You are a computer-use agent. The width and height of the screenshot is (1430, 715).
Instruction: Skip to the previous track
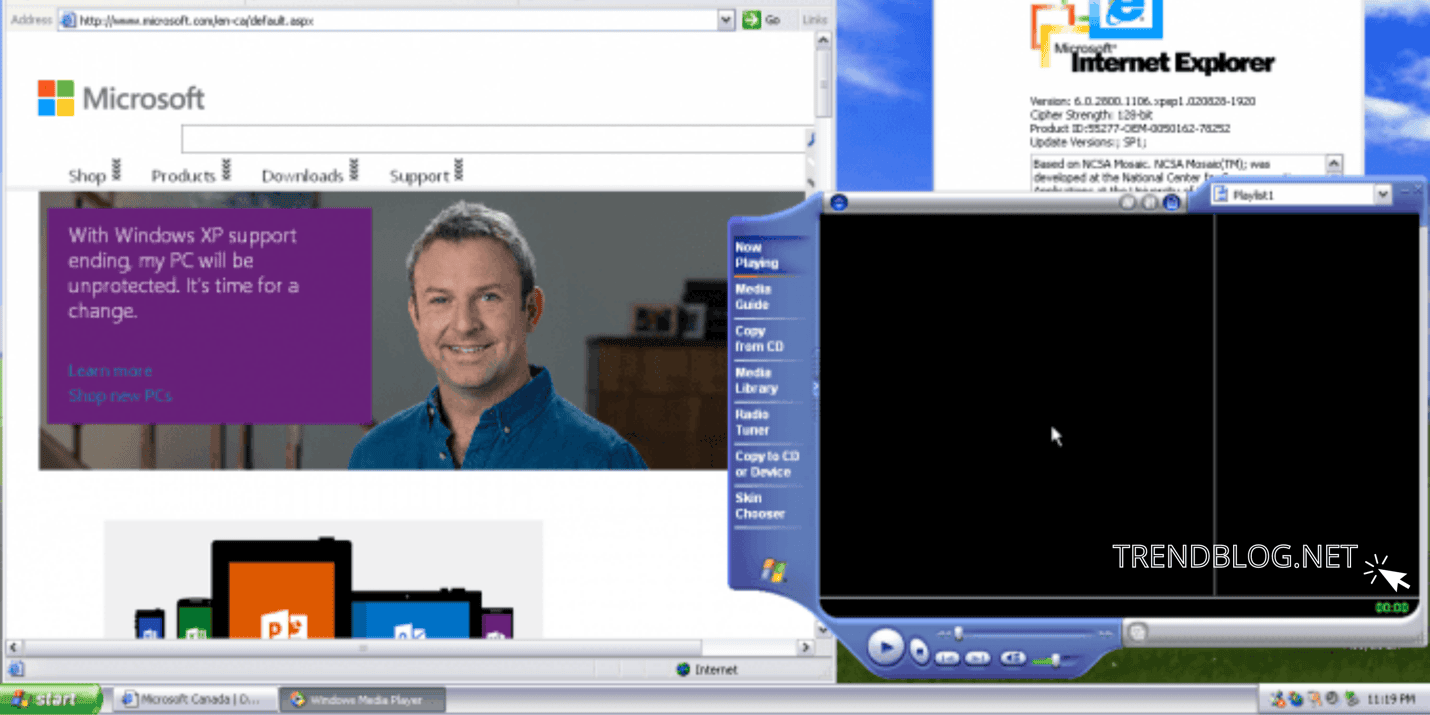pos(947,658)
